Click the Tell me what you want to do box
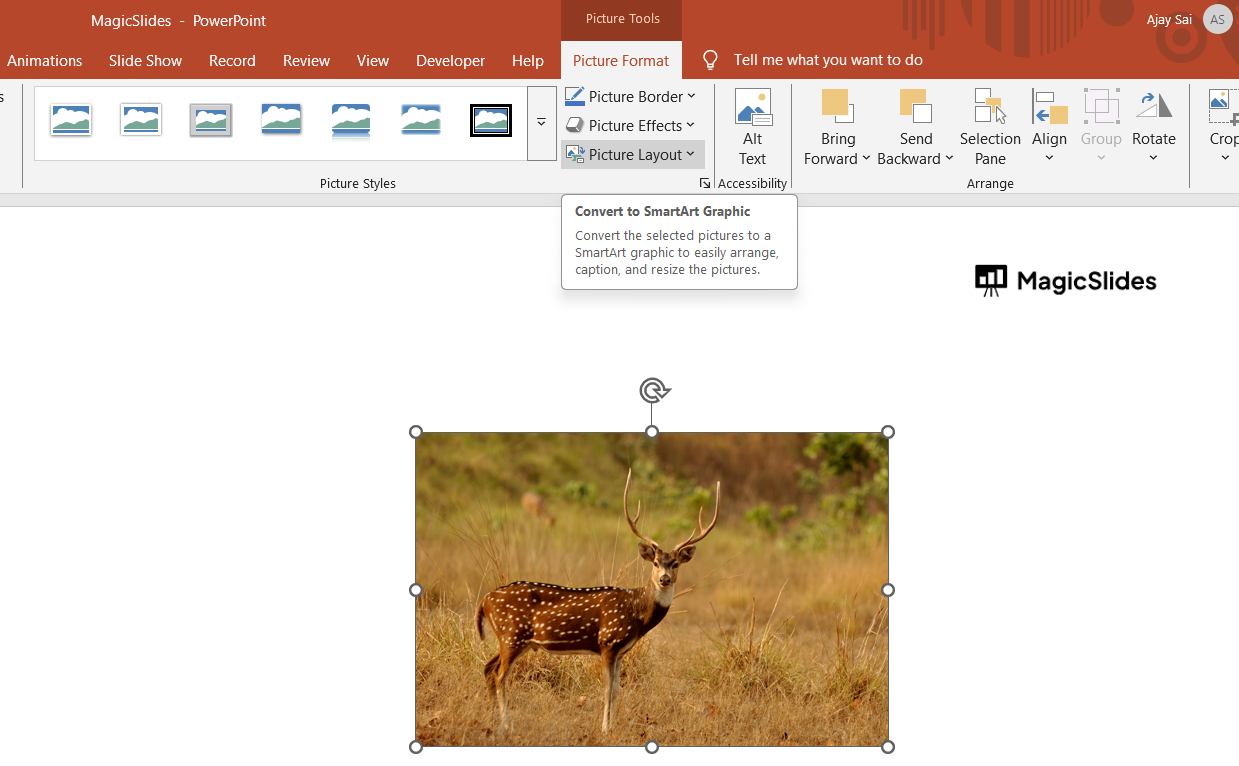Viewport: 1239px width, 766px height. pyautogui.click(x=828, y=60)
